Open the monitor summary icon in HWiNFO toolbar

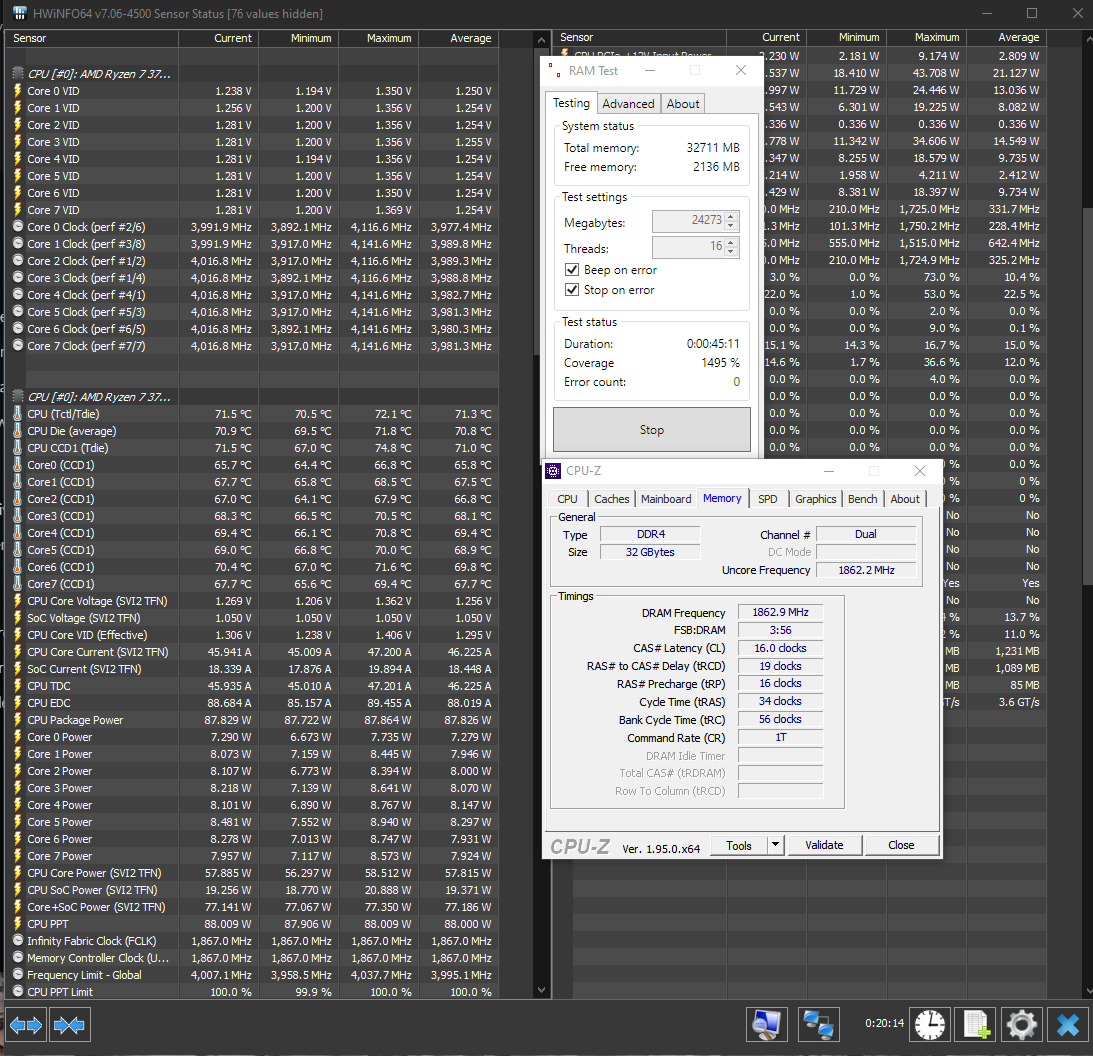pos(767,1025)
